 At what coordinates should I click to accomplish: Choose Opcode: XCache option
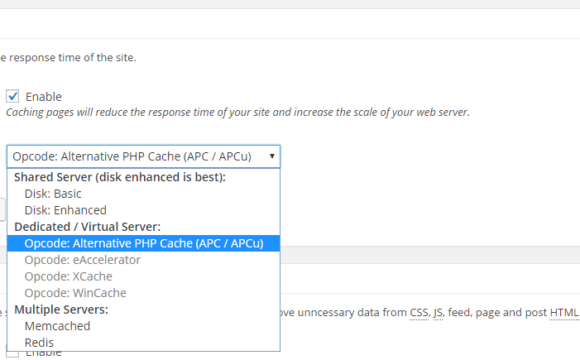144,276
